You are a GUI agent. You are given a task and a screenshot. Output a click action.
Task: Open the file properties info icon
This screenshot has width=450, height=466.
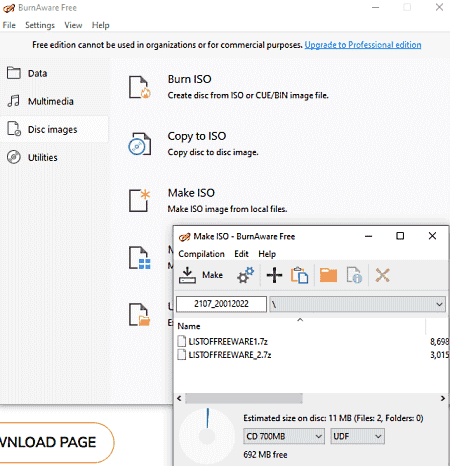(x=354, y=275)
